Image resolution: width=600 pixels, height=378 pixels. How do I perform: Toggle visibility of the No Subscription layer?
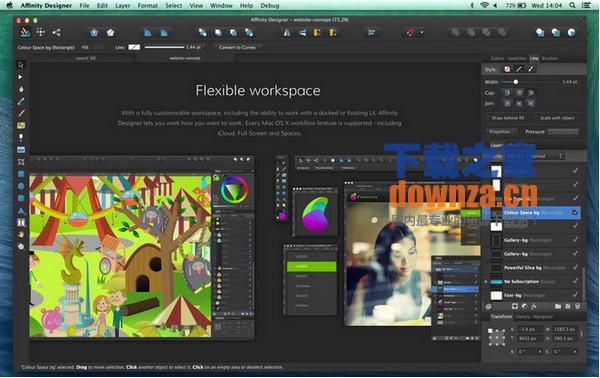point(575,281)
